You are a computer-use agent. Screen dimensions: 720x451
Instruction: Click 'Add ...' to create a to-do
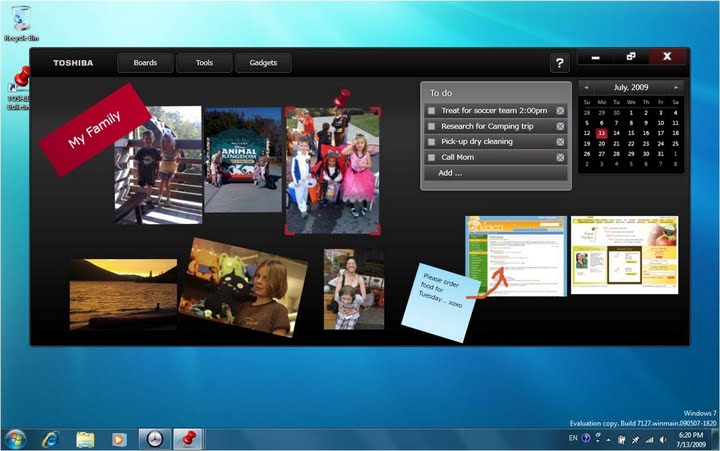450,173
